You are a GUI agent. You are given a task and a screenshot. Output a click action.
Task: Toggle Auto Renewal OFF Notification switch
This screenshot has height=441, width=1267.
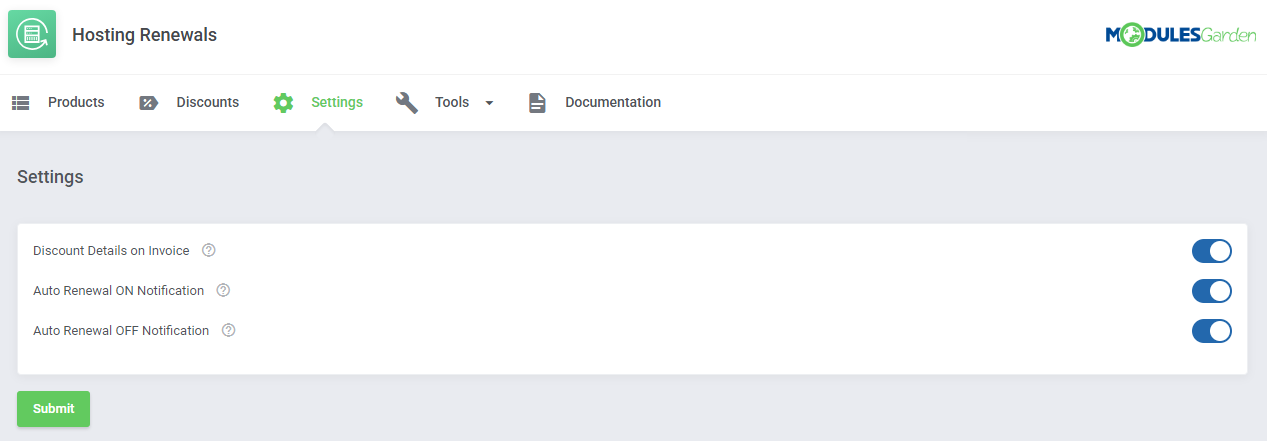tap(1211, 331)
